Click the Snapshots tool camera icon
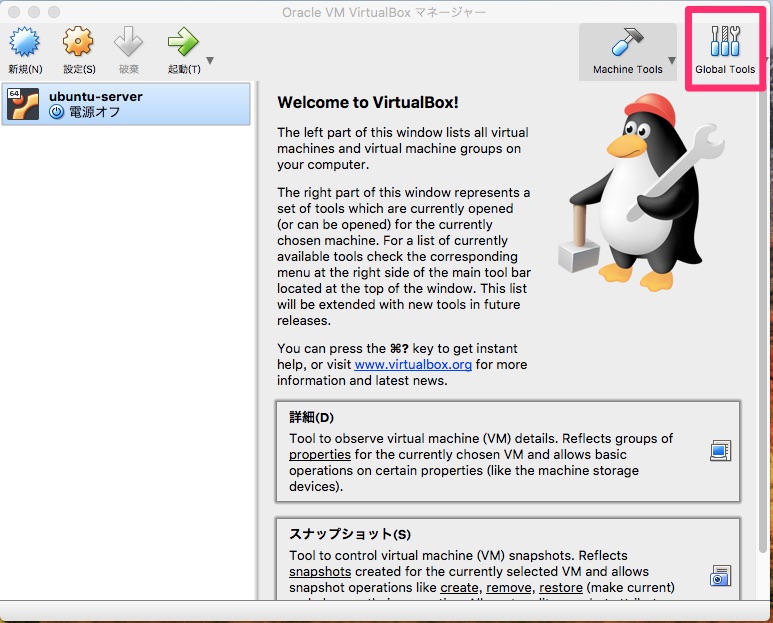 click(719, 575)
